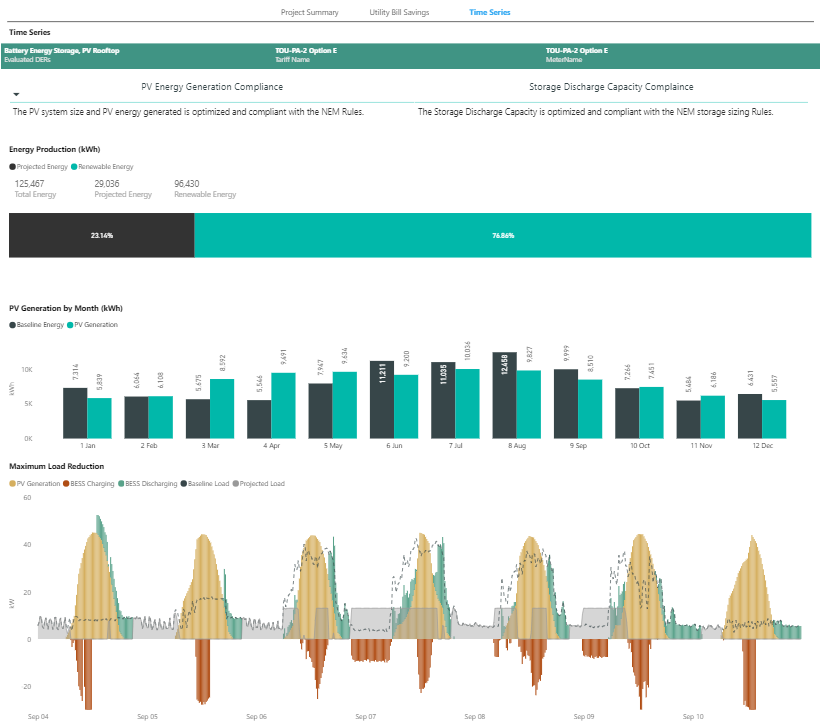This screenshot has height=726, width=822.
Task: Click the July PV generation bar 10,036
Action: (x=467, y=403)
